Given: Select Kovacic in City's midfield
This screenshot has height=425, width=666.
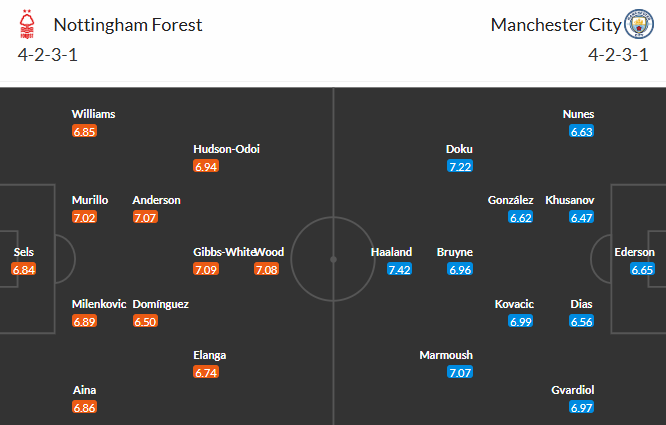Looking at the screenshot, I should click(x=514, y=304).
